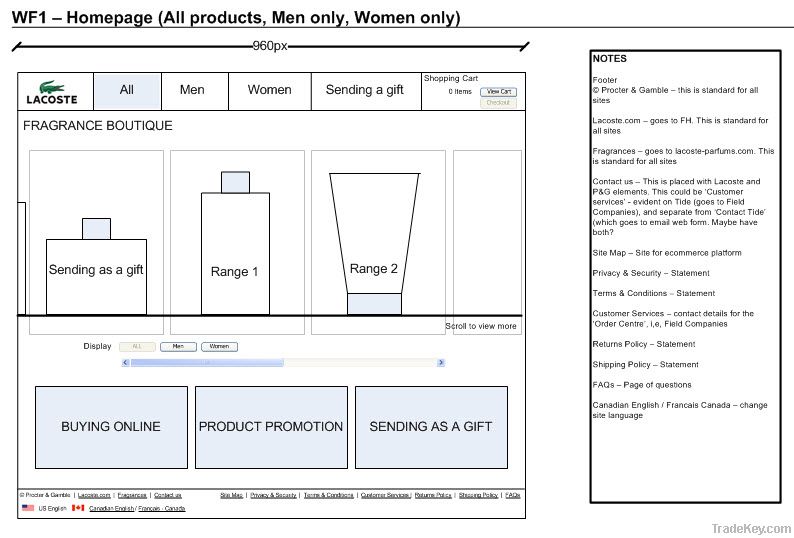Open the Privacy & Security footer link
This screenshot has height=538, width=794.
click(273, 495)
